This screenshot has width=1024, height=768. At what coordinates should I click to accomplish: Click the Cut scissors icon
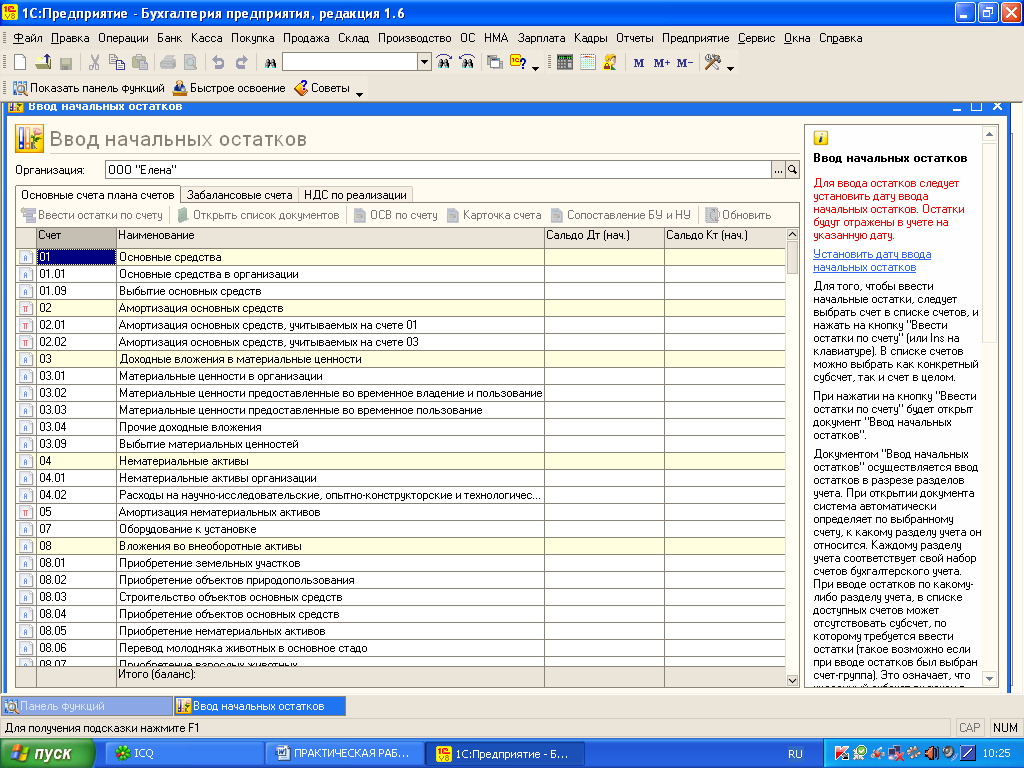94,63
